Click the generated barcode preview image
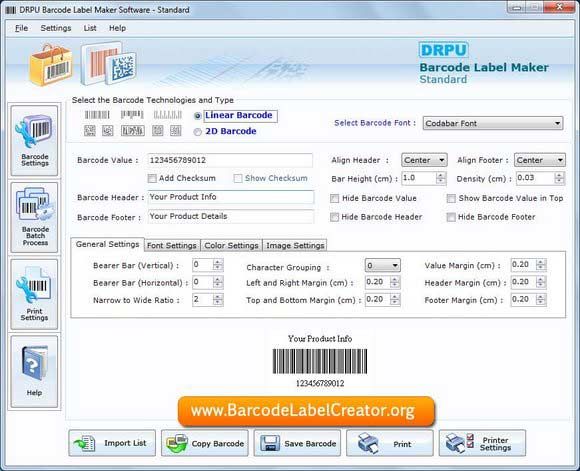Image resolution: width=580 pixels, height=471 pixels. [x=320, y=361]
